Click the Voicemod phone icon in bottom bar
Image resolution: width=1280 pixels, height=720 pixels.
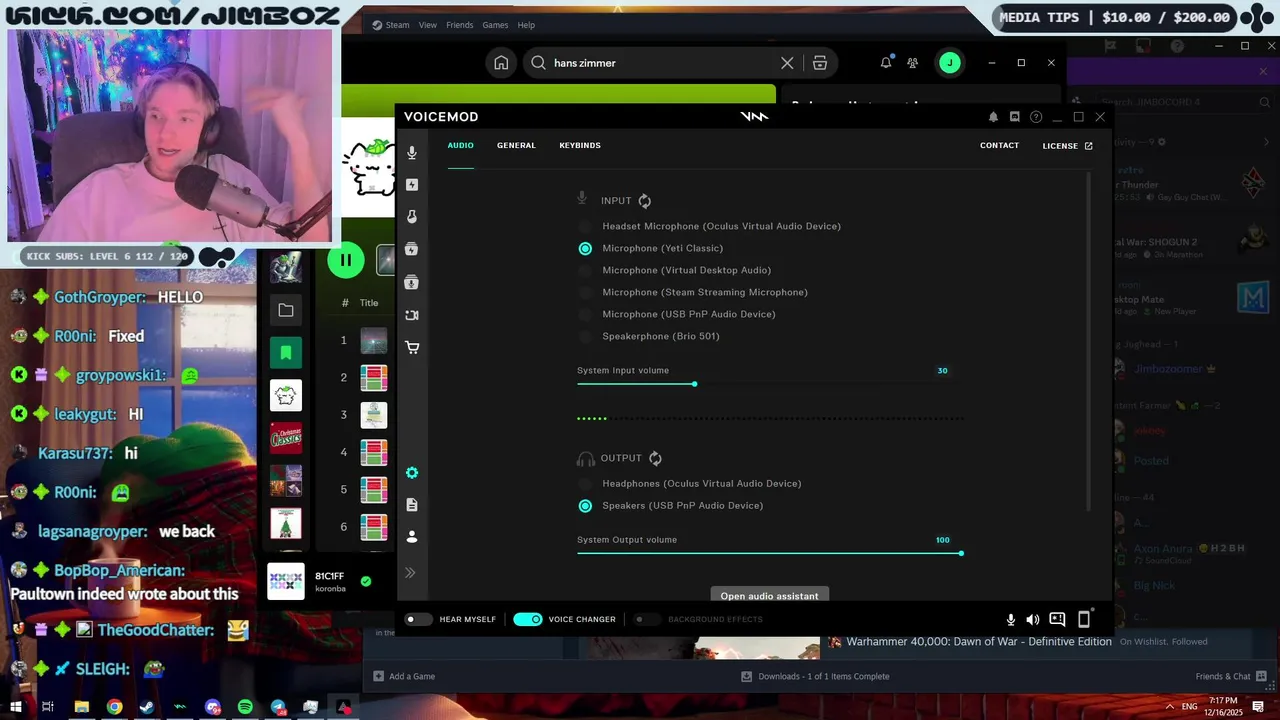pyautogui.click(x=1084, y=619)
